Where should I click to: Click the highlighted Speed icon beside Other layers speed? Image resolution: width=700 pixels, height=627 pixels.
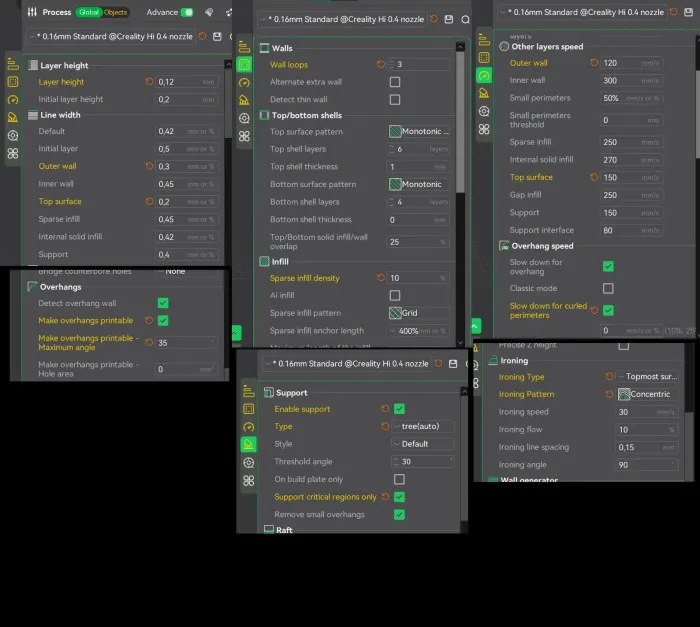coord(485,76)
